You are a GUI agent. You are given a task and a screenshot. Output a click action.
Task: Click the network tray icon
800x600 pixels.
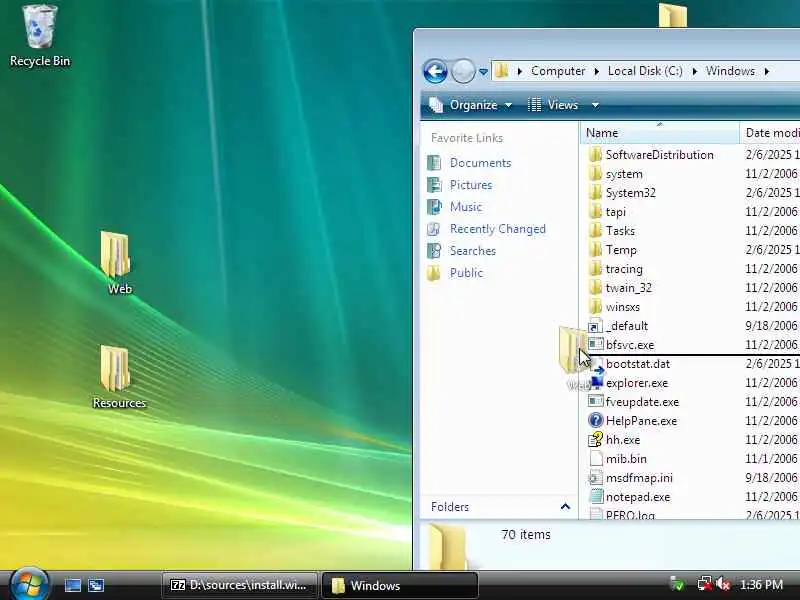point(705,584)
